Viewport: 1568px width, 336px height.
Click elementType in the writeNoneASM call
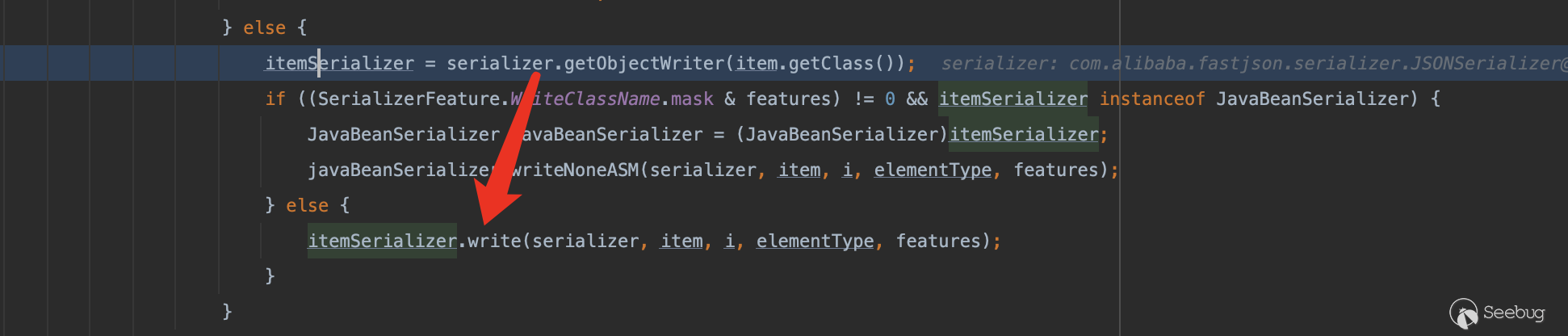pyautogui.click(x=933, y=170)
